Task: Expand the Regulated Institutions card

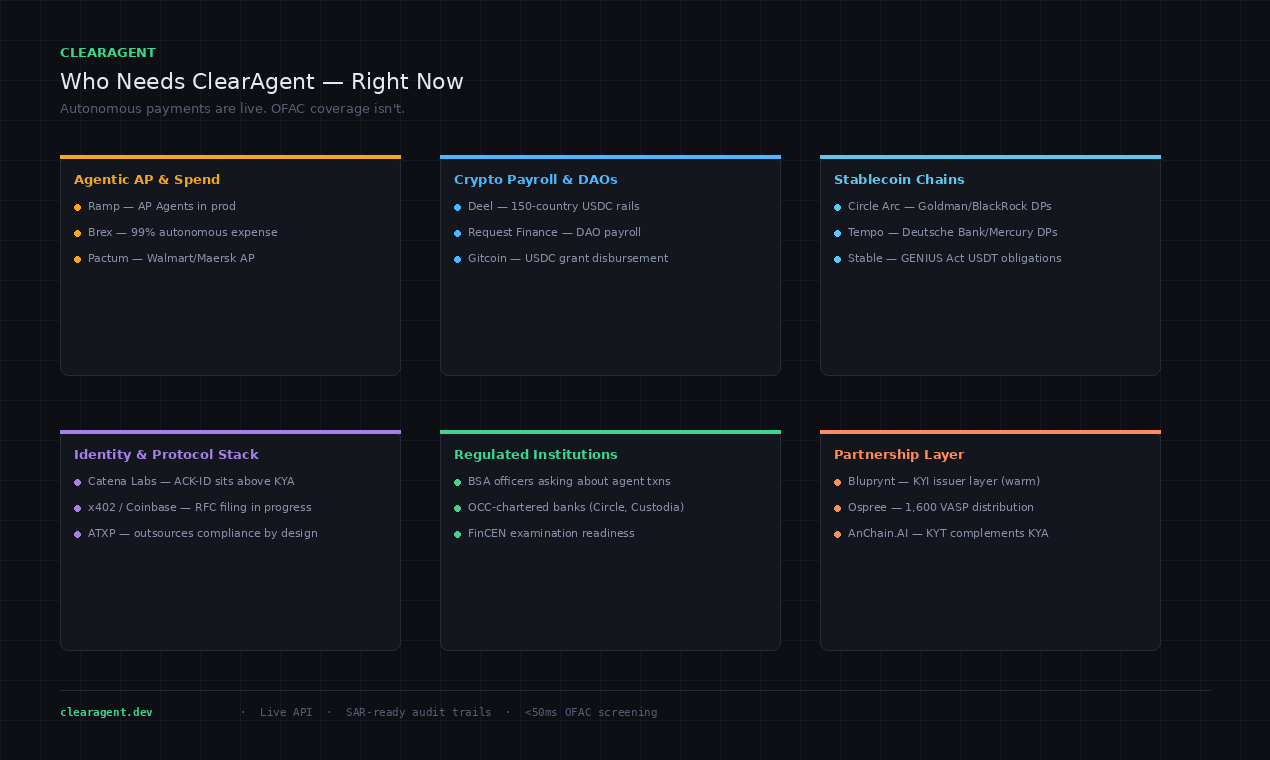Action: click(536, 455)
